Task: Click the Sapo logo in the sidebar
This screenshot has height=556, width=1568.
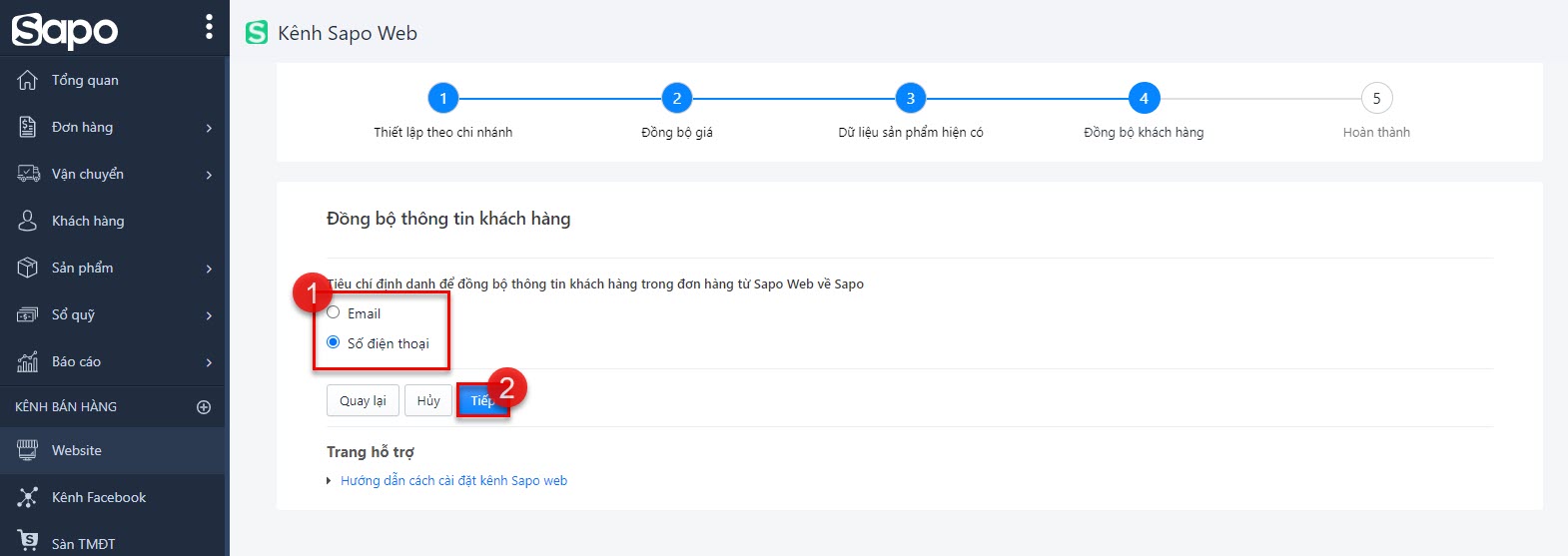Action: tap(65, 30)
